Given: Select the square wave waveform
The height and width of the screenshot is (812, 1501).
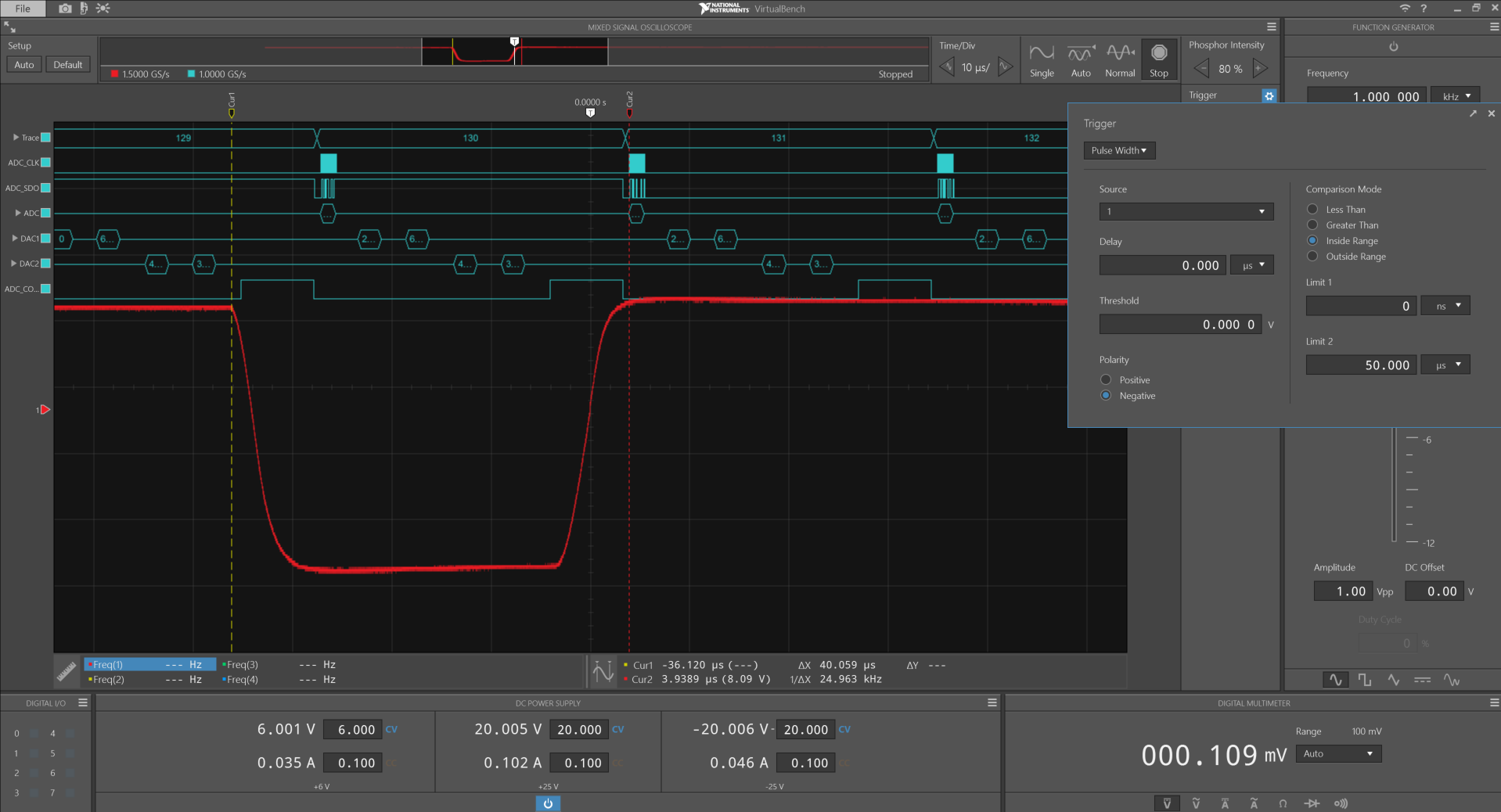Looking at the screenshot, I should click(1365, 680).
